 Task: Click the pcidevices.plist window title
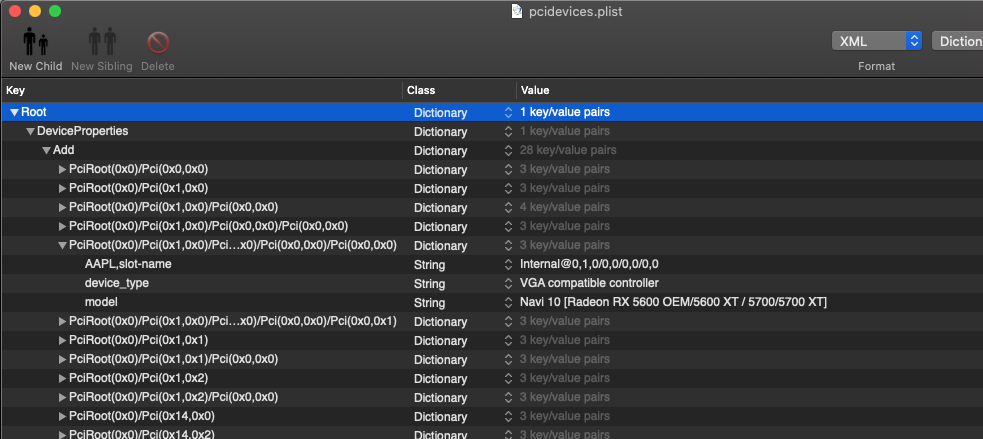576,11
